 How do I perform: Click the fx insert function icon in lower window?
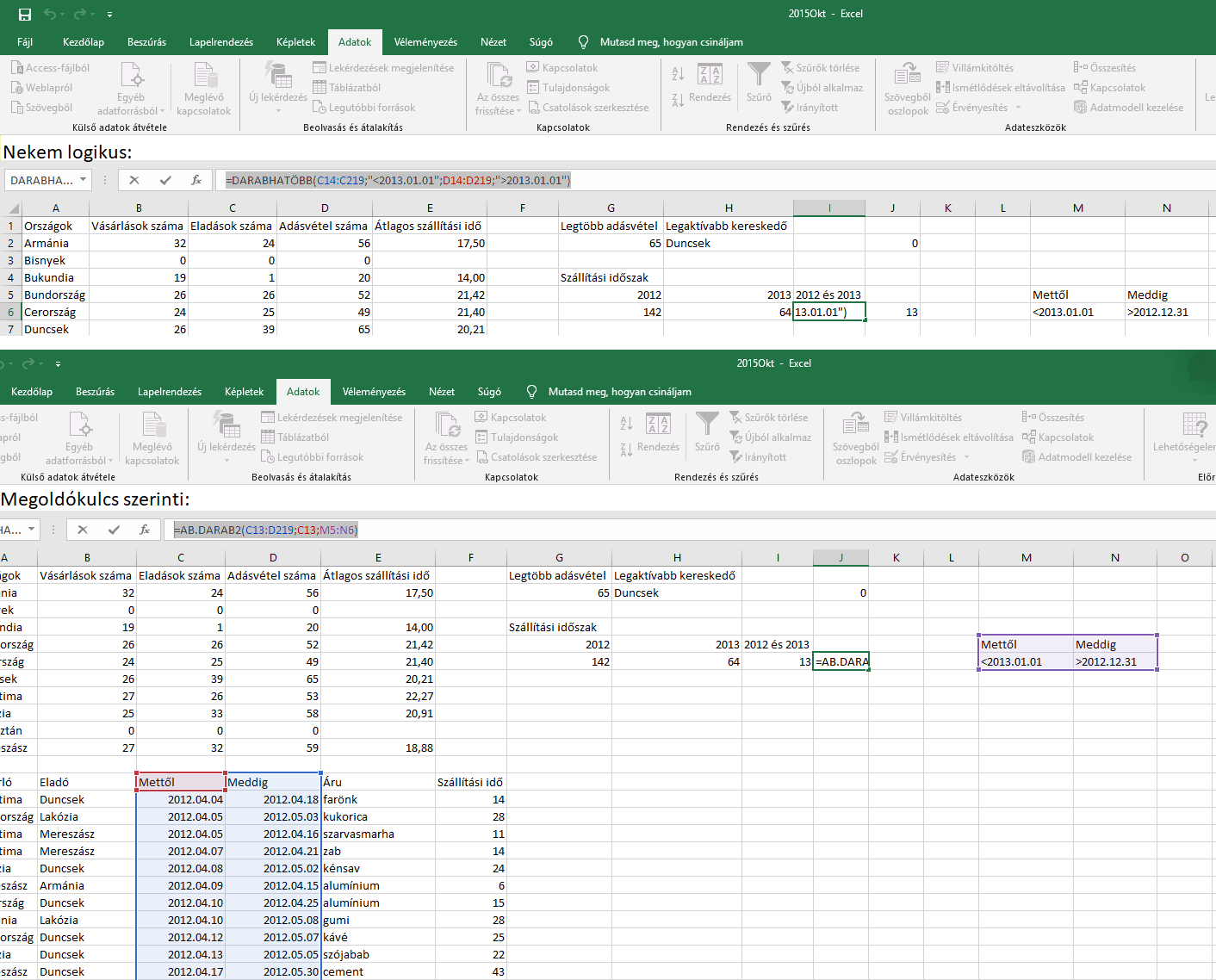point(145,530)
